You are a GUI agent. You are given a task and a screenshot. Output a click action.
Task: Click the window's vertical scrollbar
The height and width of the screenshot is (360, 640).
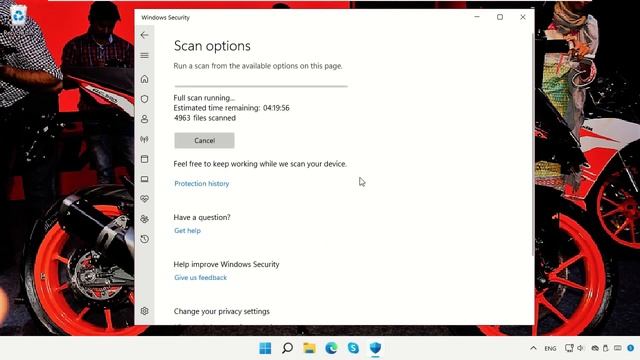point(532,143)
